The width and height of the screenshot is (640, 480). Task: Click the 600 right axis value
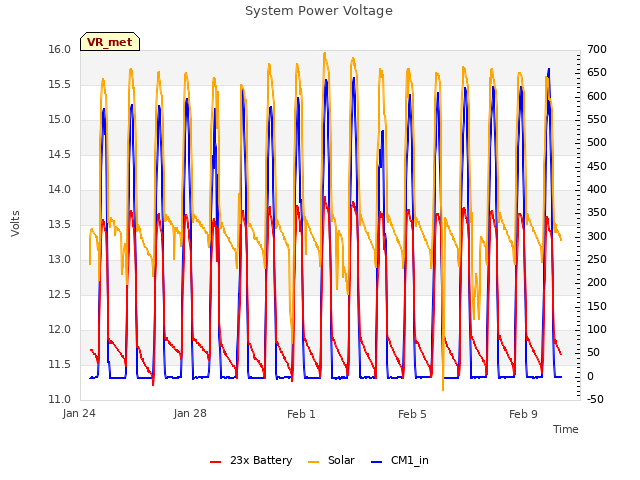pyautogui.click(x=597, y=96)
